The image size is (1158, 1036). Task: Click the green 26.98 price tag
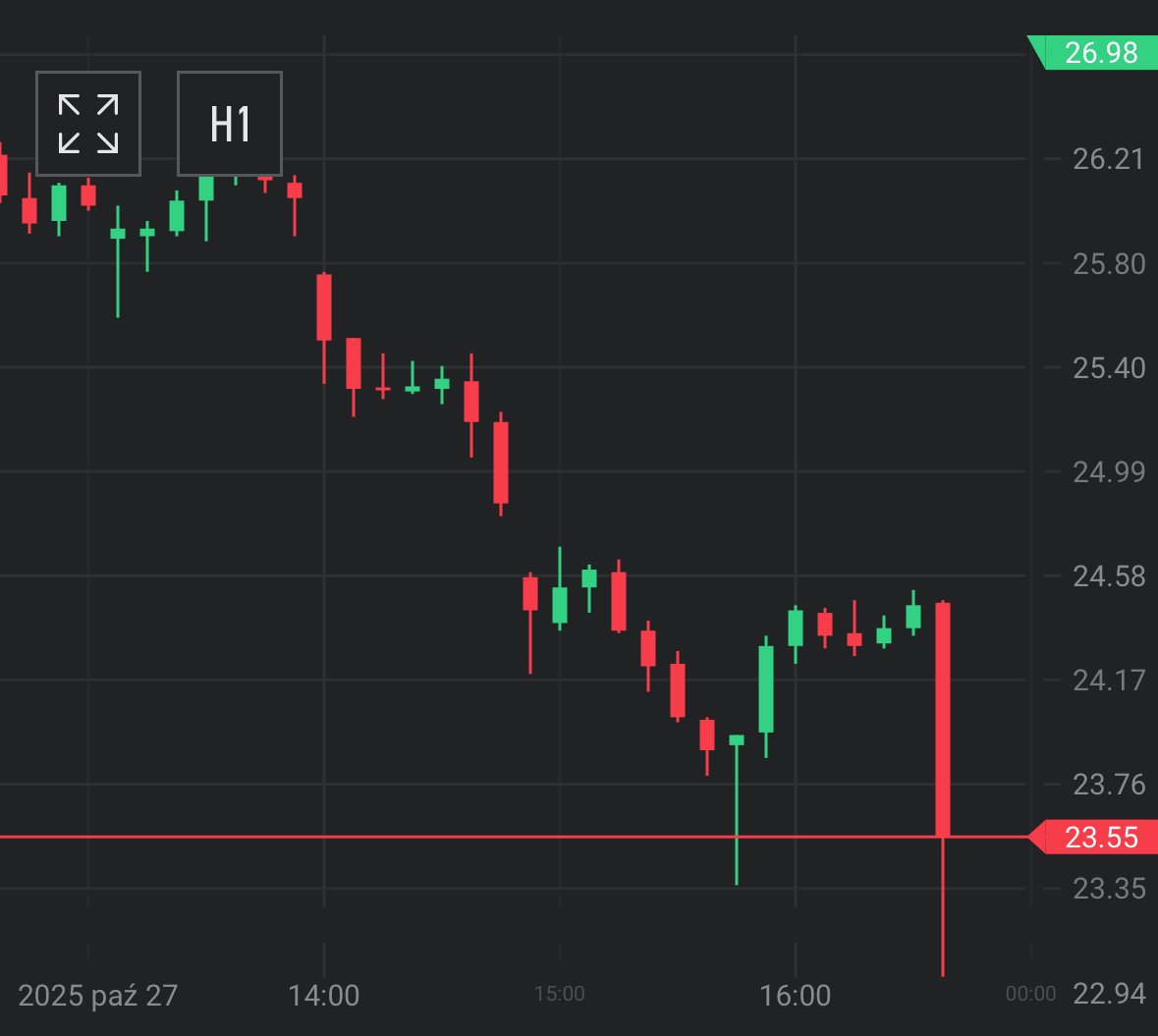[1100, 52]
